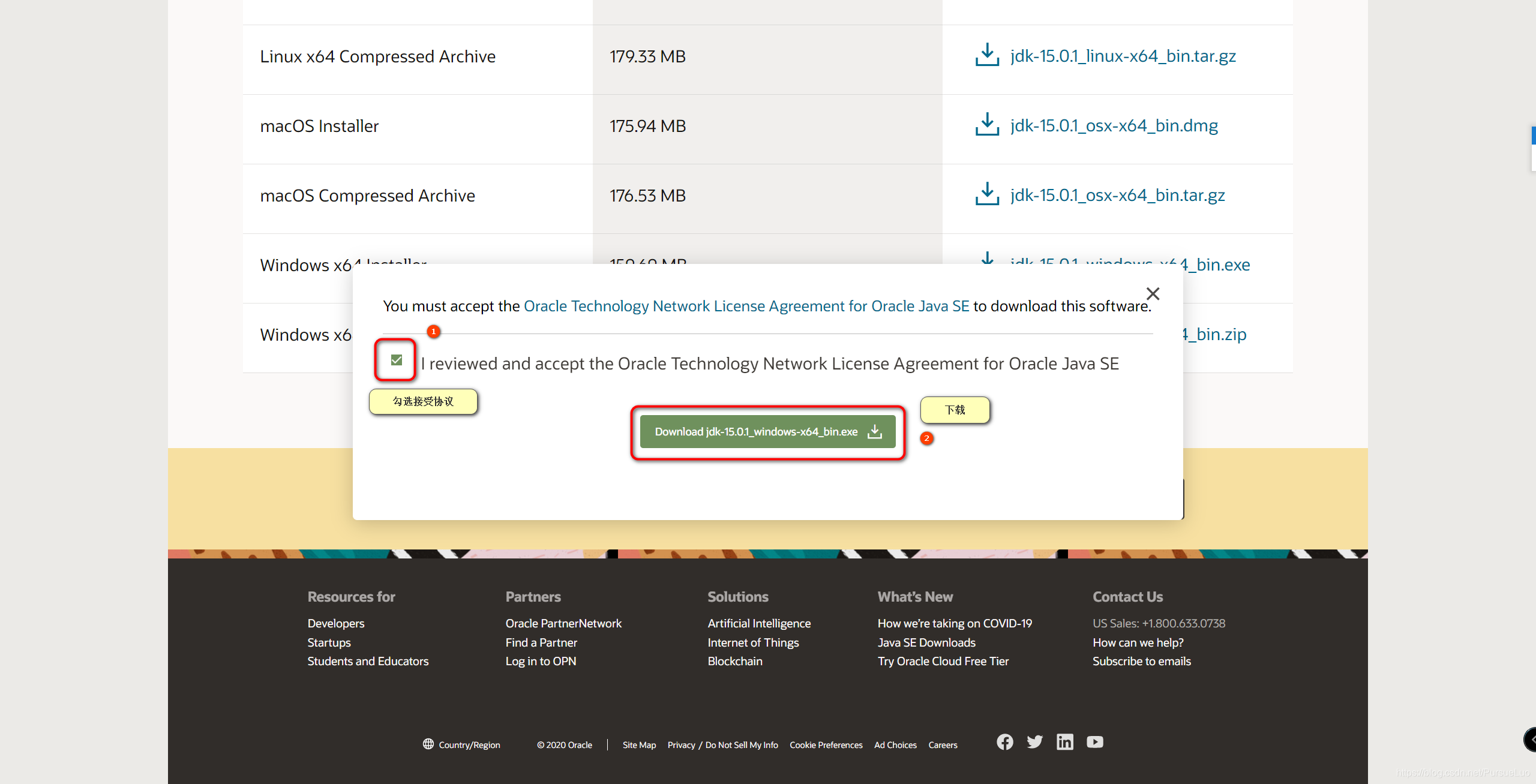This screenshot has width=1536, height=784.
Task: Visit Oracle PartnerNetwork link
Action: (x=563, y=623)
